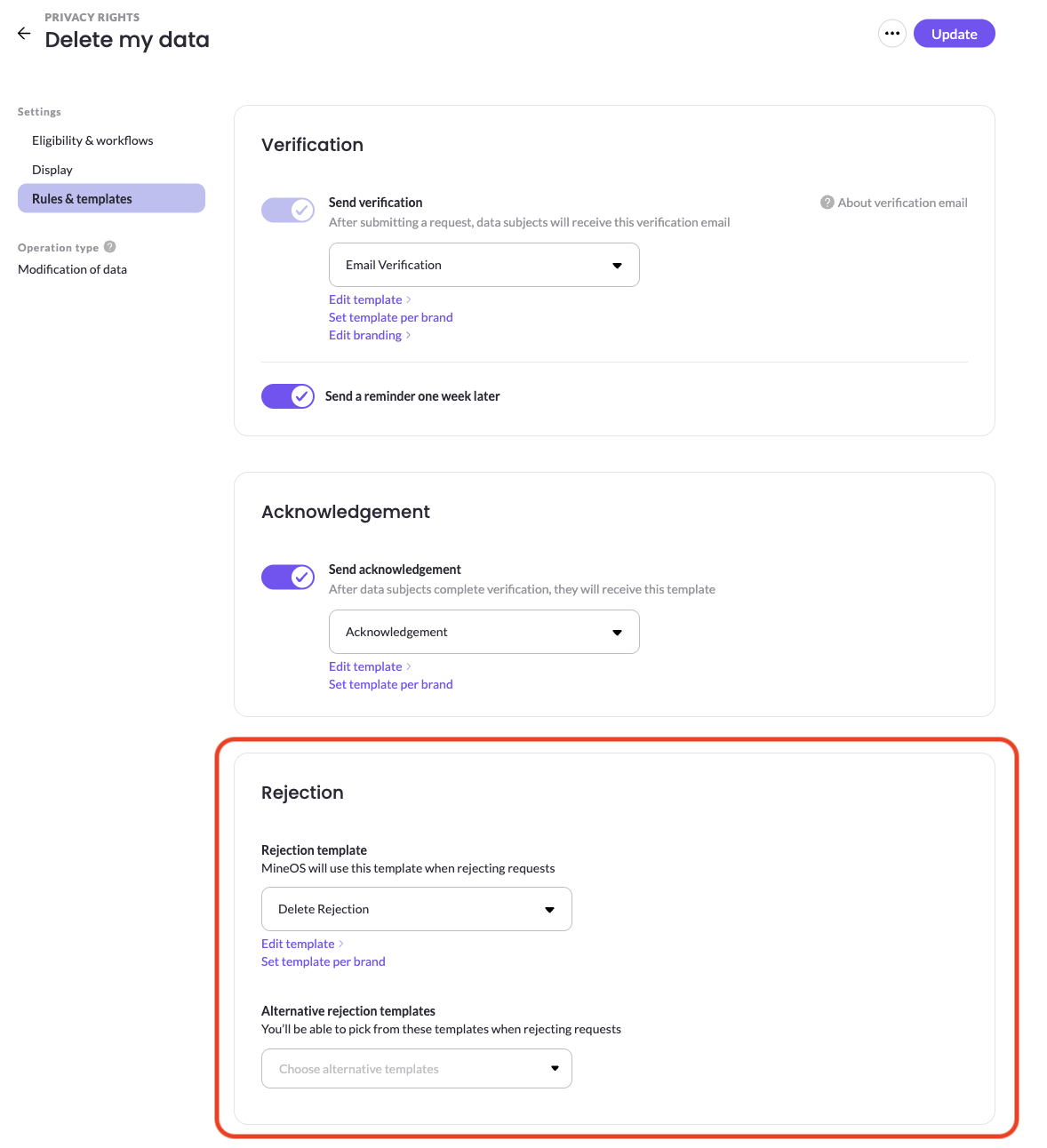The height and width of the screenshot is (1148, 1047).
Task: Expand the Acknowledgement template dropdown
Action: click(484, 632)
